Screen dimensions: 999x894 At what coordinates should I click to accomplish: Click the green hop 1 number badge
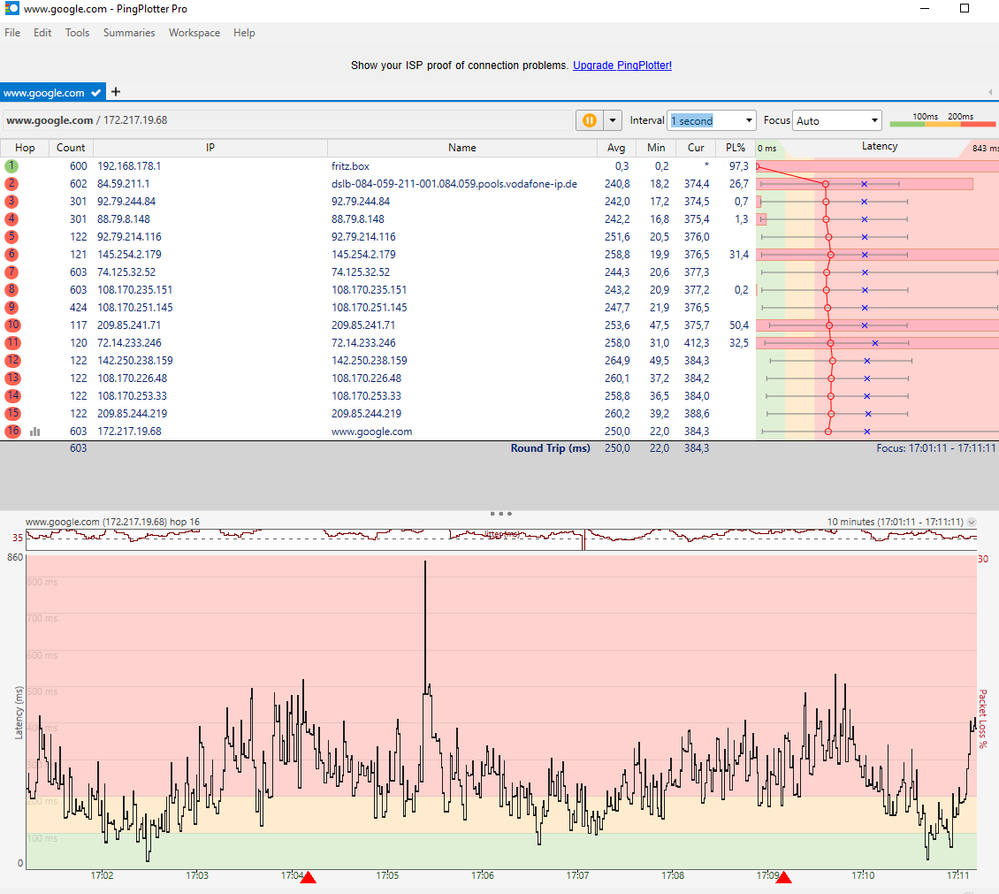coord(12,166)
